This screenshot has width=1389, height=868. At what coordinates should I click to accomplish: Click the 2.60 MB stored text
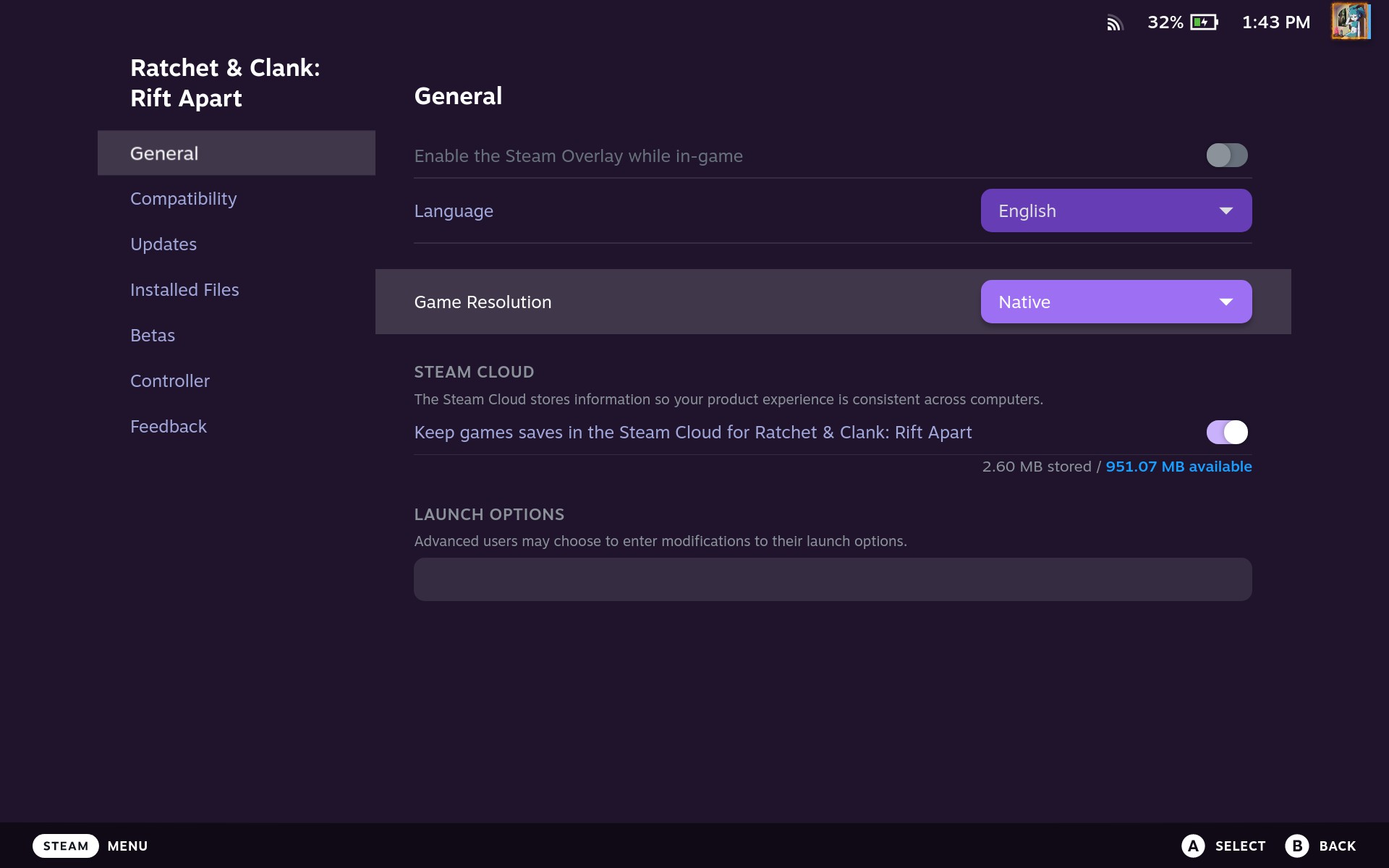pos(1037,467)
